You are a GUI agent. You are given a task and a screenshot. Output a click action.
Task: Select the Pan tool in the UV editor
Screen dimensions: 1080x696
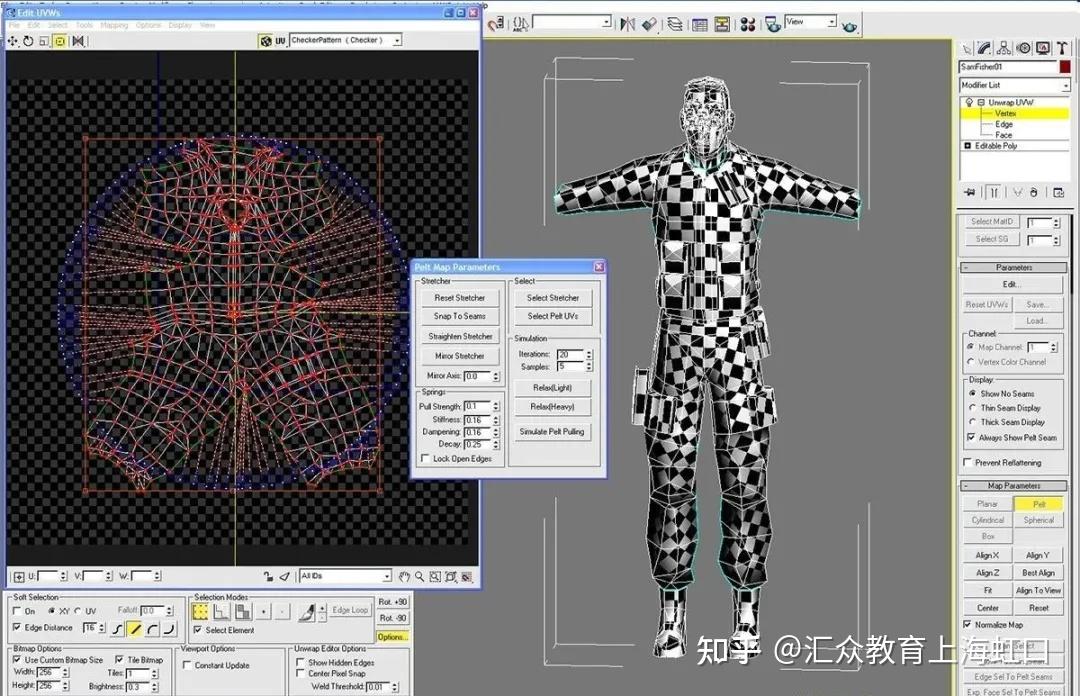point(404,575)
